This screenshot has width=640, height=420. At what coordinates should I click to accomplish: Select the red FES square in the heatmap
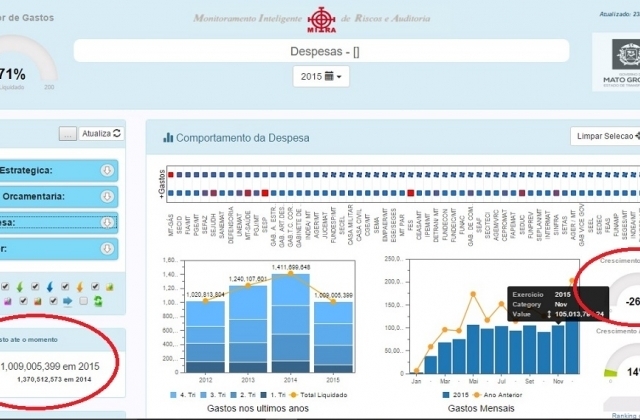tap(411, 193)
